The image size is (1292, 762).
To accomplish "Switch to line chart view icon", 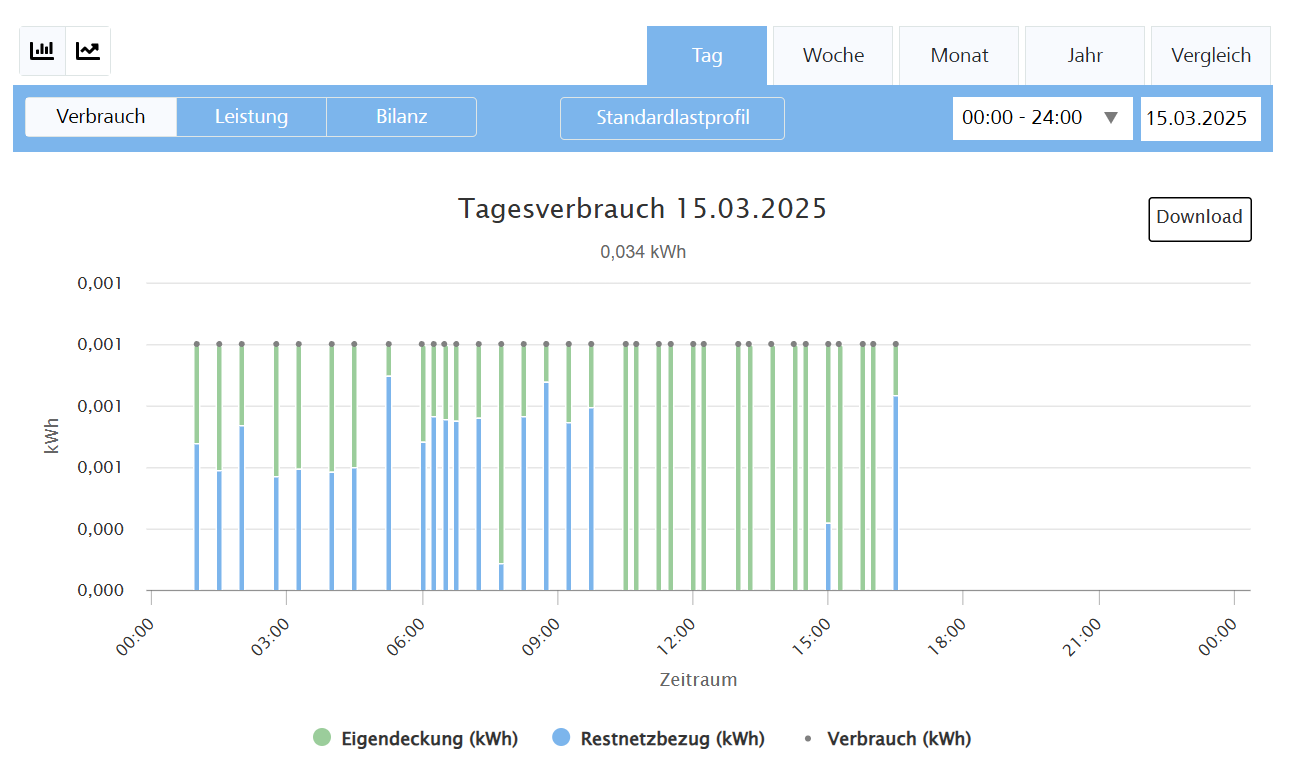I will tap(88, 51).
